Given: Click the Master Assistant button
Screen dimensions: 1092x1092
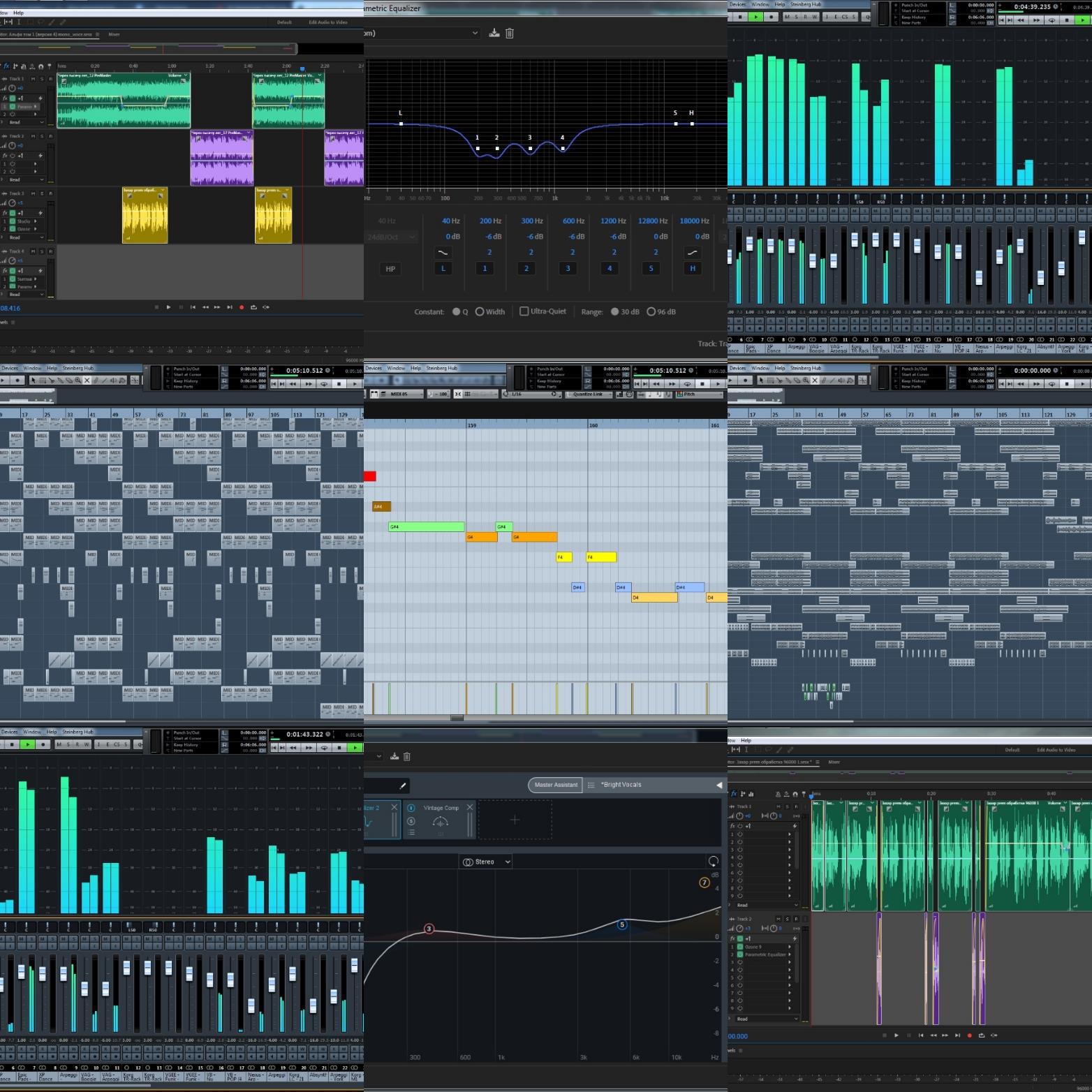Looking at the screenshot, I should coord(556,785).
